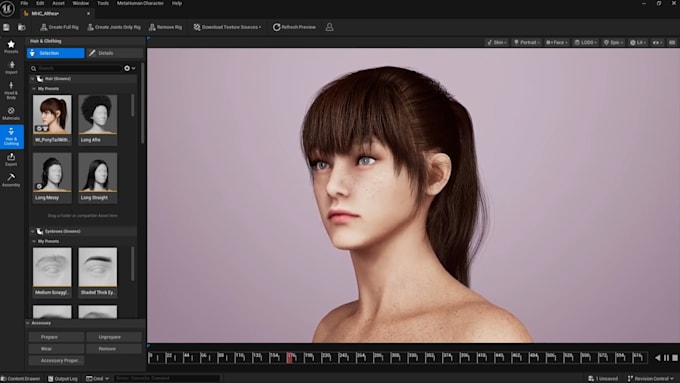Open the Presets section in sidebar
Viewport: 680px width, 383px height.
(x=11, y=47)
